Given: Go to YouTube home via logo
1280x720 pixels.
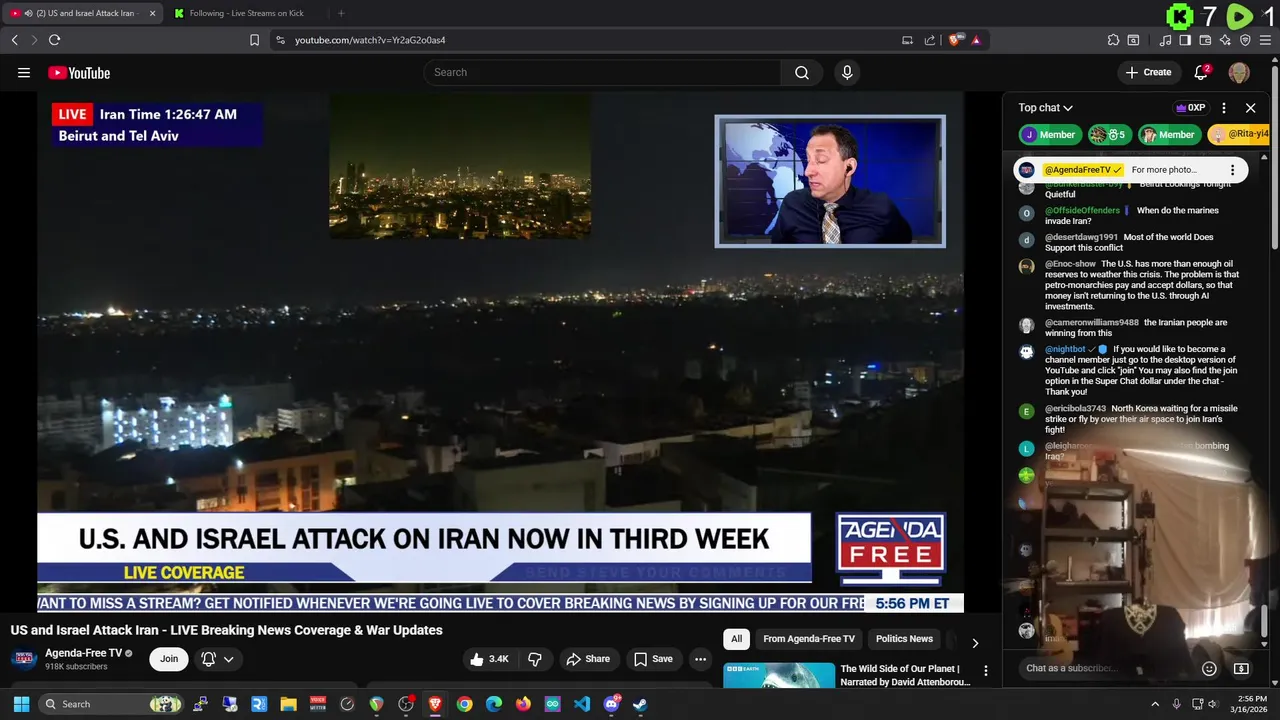Looking at the screenshot, I should tap(79, 72).
